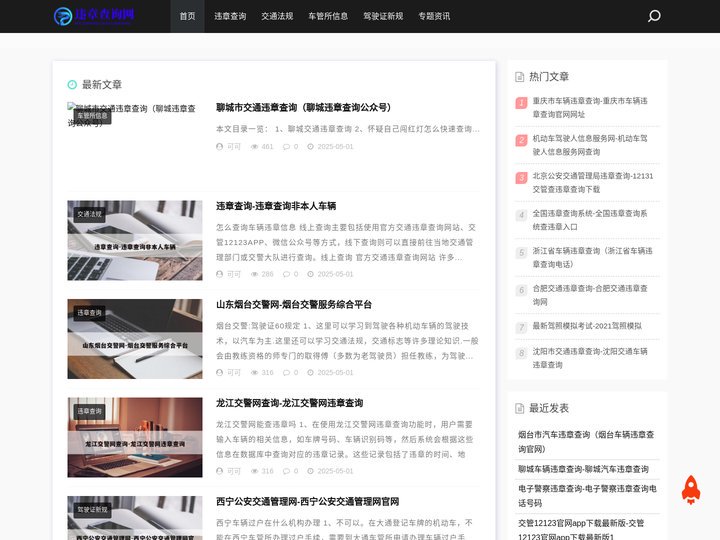Click thumbnail of 龙江交警网查询 article
This screenshot has height=540, width=720.
[135, 437]
